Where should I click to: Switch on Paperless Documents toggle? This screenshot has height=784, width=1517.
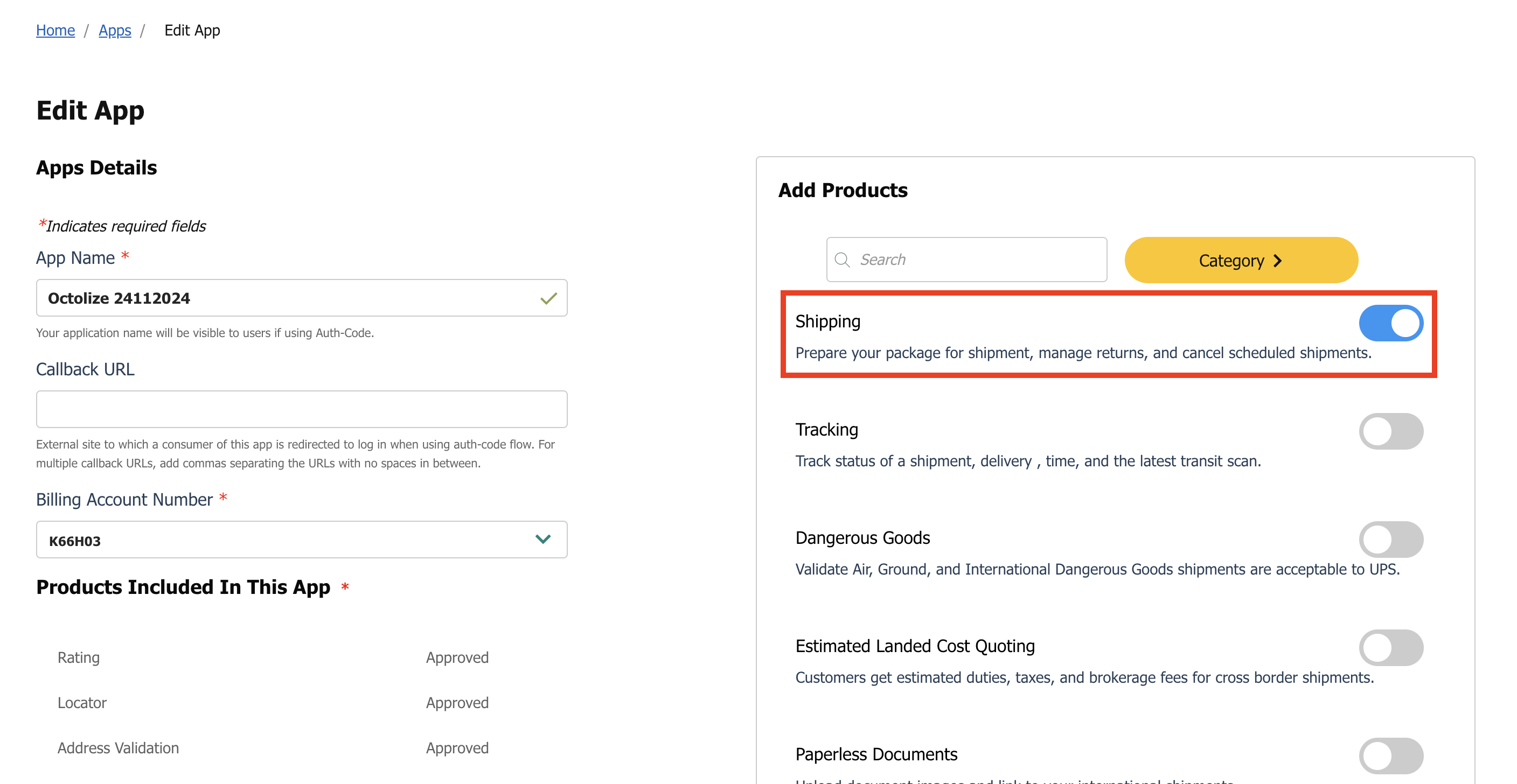[x=1390, y=756]
